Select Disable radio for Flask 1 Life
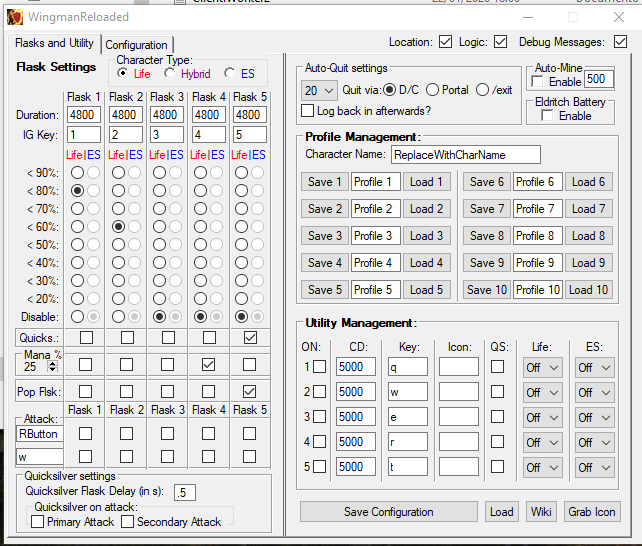Viewport: 642px width, 546px height. [77, 316]
